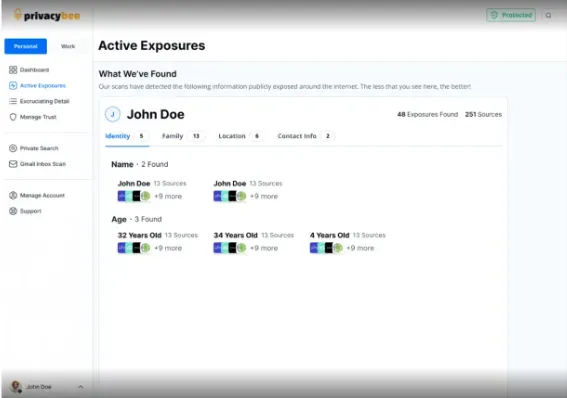This screenshot has width=567, height=398.
Task: Expand the John Doe account menu chevron
Action: point(81,387)
